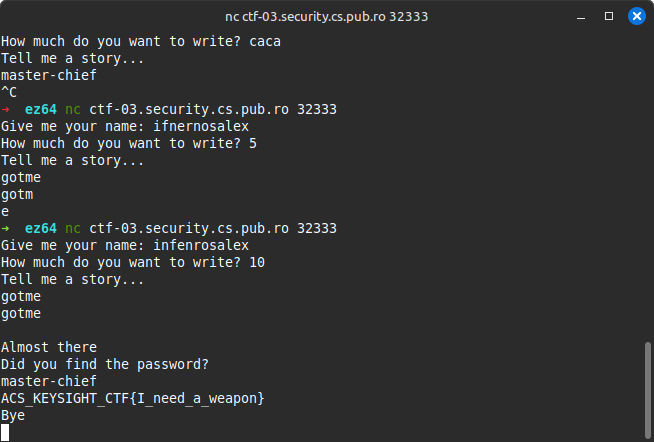Click 'Did you find the password?' text
654x442 pixels.
point(105,364)
